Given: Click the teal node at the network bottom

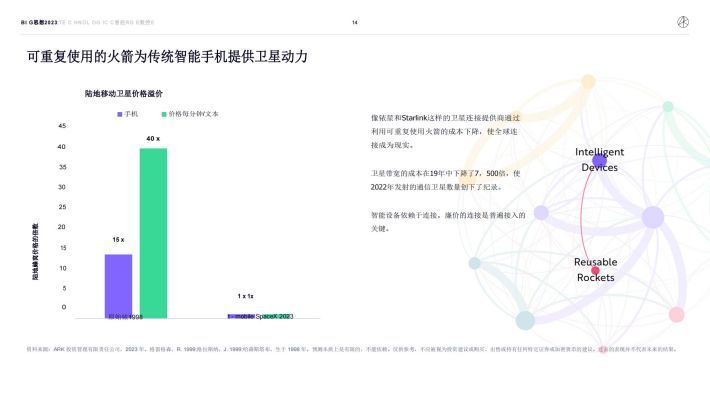Looking at the screenshot, I should (x=525, y=320).
